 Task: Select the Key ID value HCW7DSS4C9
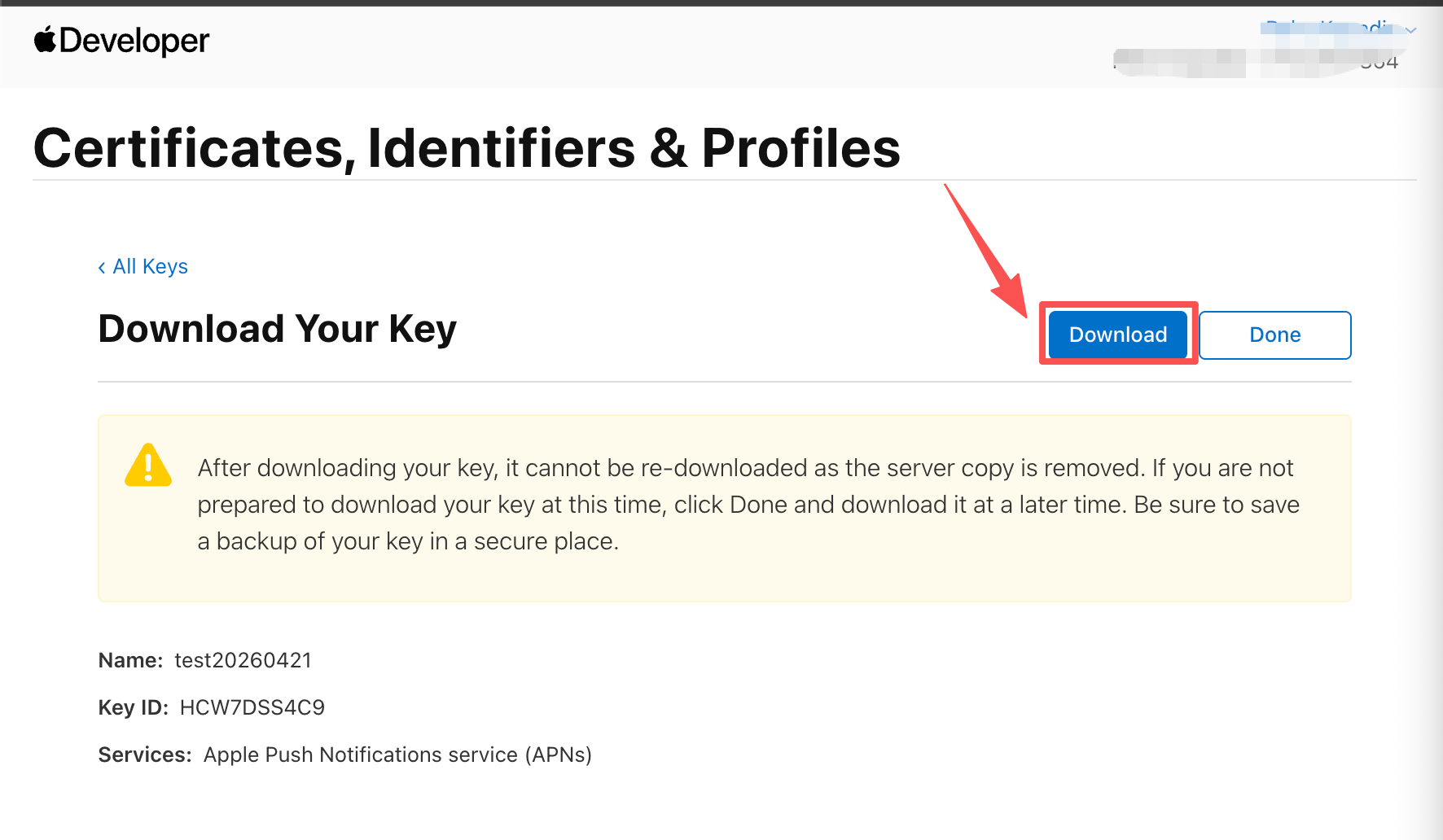point(252,707)
